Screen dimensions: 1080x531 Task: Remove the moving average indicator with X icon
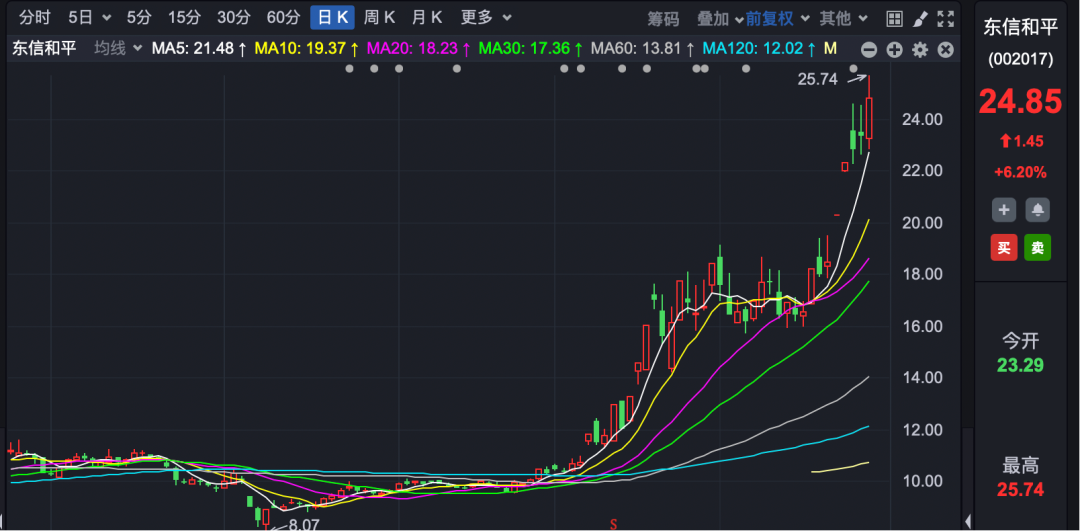pos(945,49)
